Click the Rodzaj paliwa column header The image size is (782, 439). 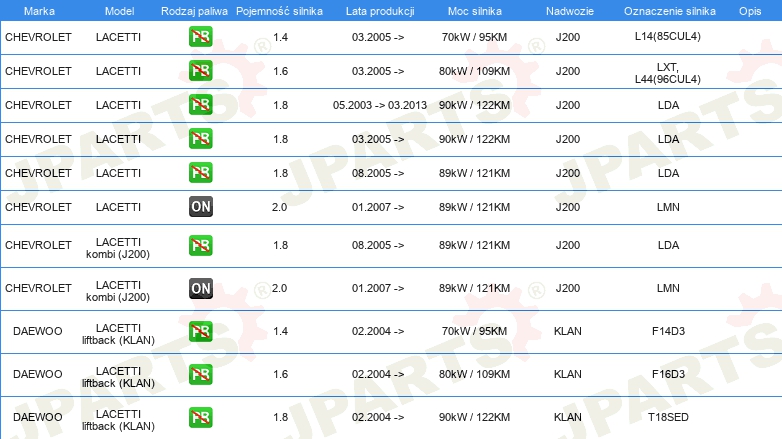pyautogui.click(x=194, y=11)
